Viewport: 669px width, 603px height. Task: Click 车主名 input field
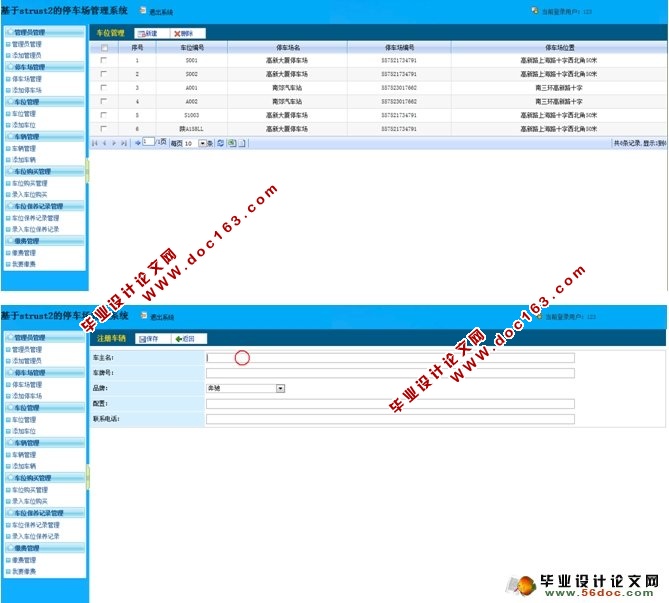390,358
